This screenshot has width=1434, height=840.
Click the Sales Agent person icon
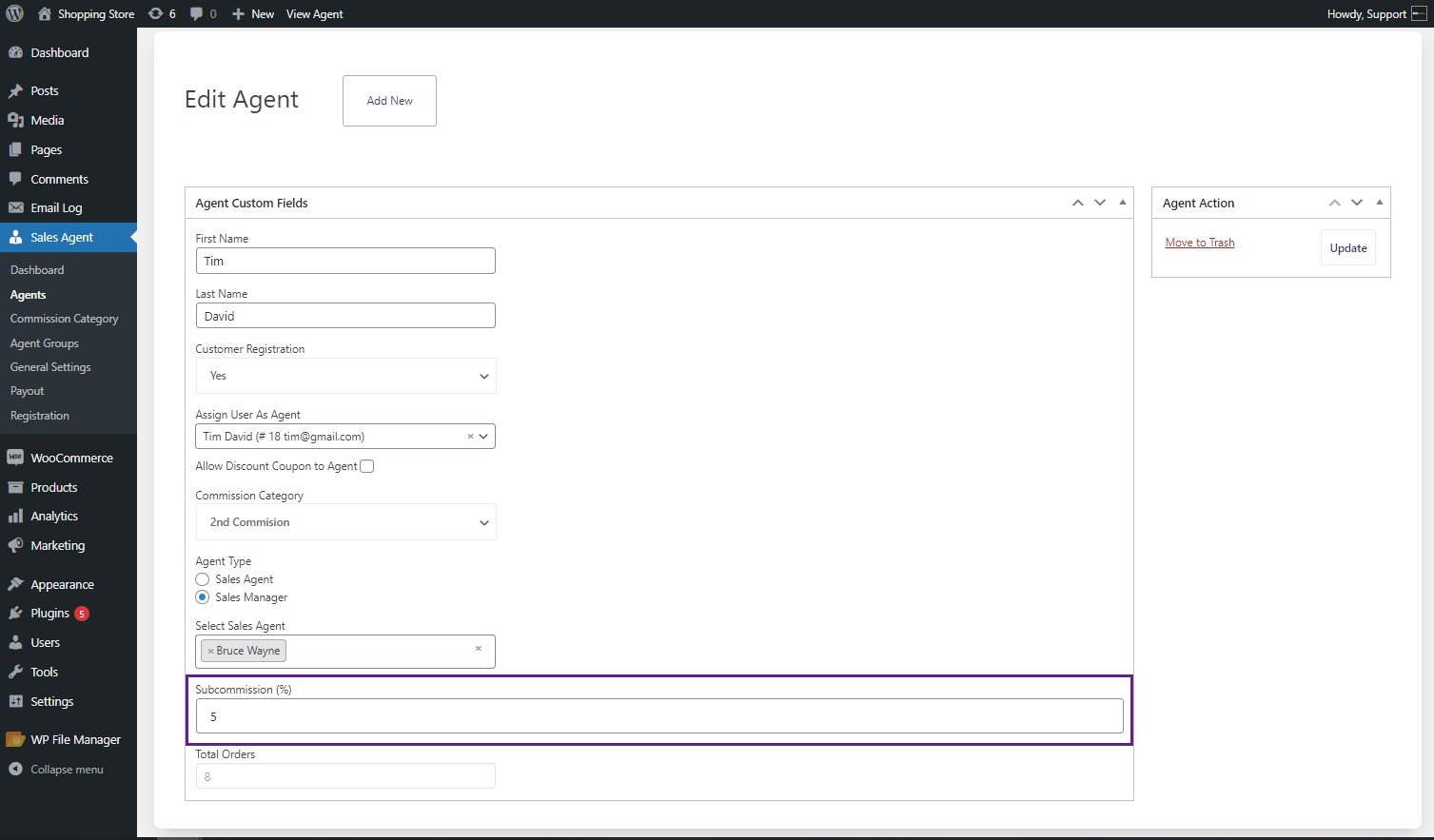click(15, 237)
